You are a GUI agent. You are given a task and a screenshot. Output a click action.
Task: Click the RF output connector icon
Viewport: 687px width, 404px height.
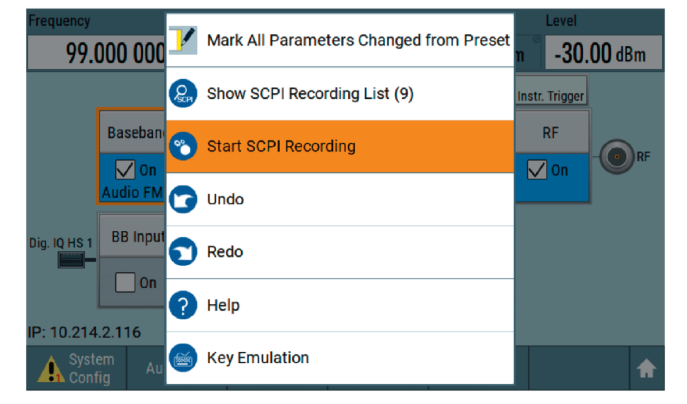(x=618, y=156)
